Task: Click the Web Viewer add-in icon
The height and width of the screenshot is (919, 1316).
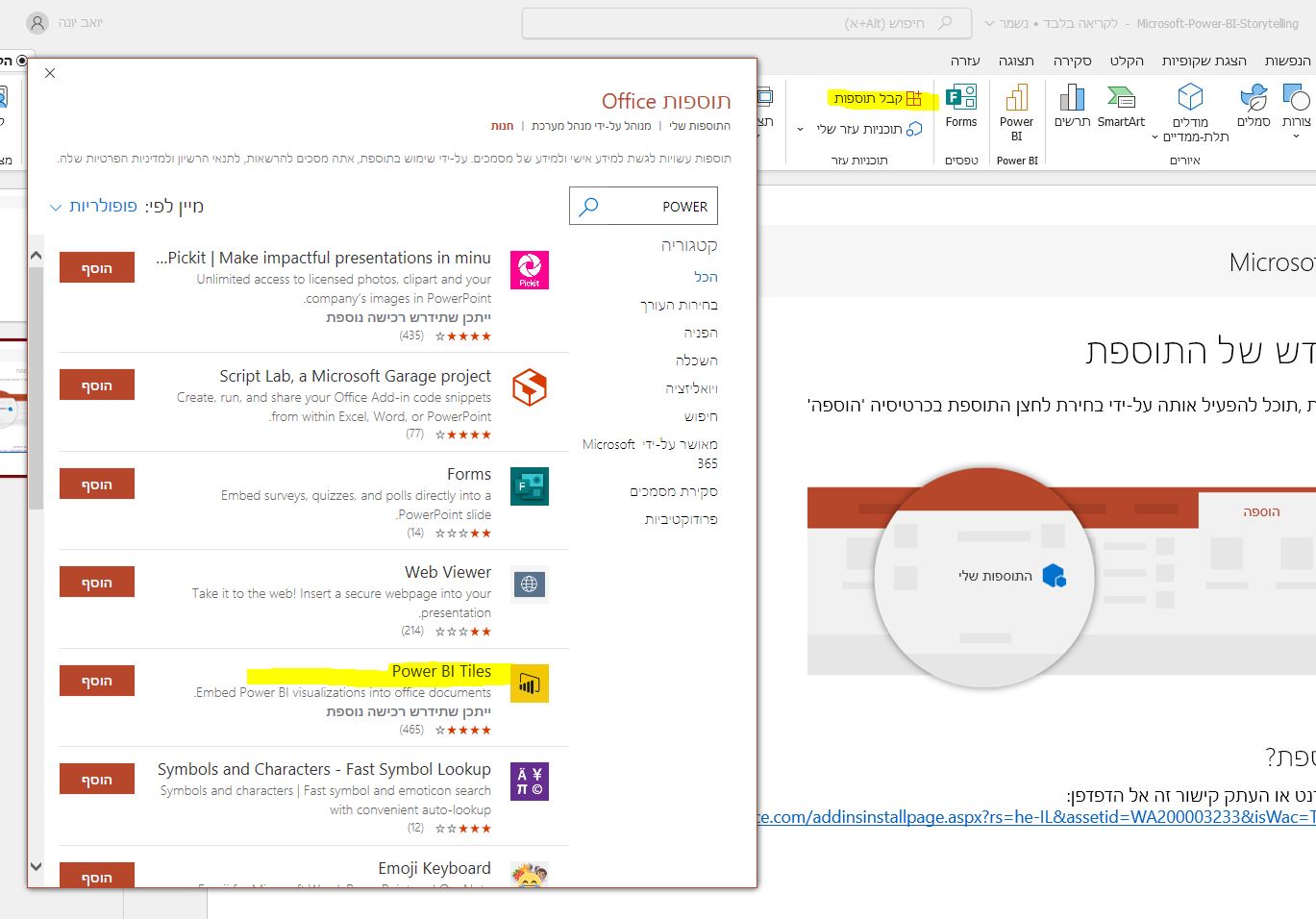Action: point(530,584)
